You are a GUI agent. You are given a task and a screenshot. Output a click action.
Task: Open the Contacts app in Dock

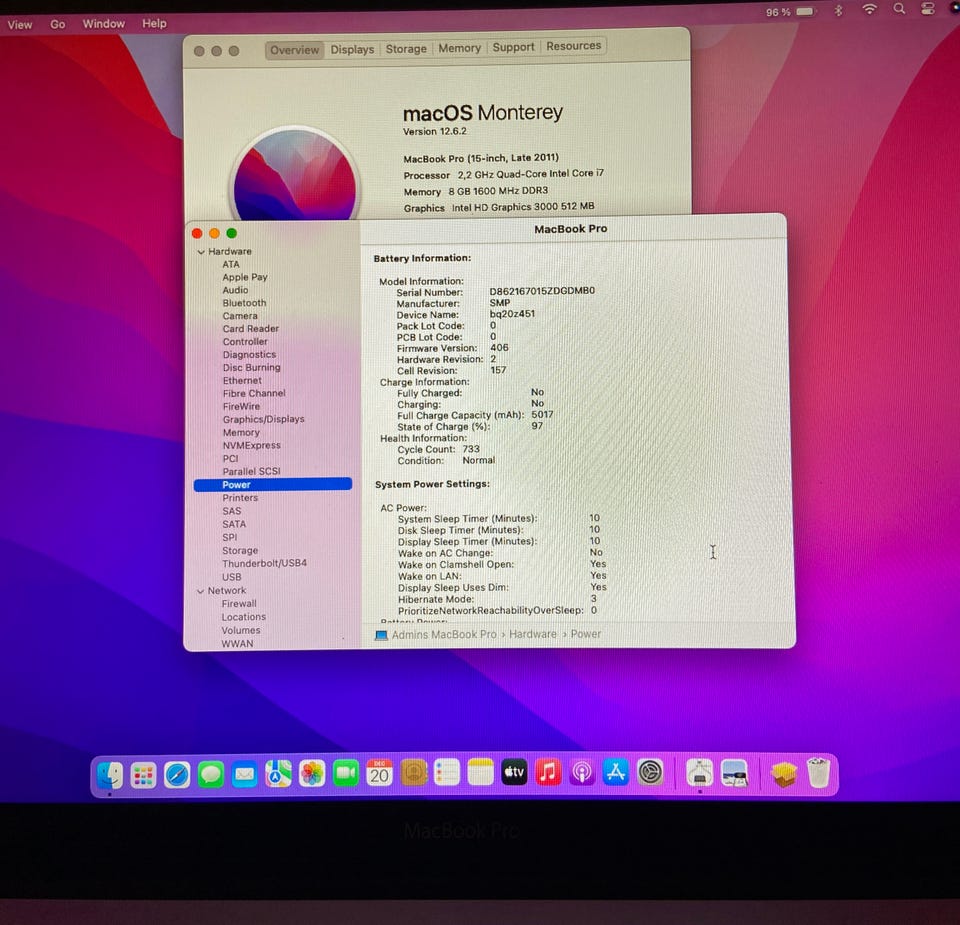pos(414,773)
